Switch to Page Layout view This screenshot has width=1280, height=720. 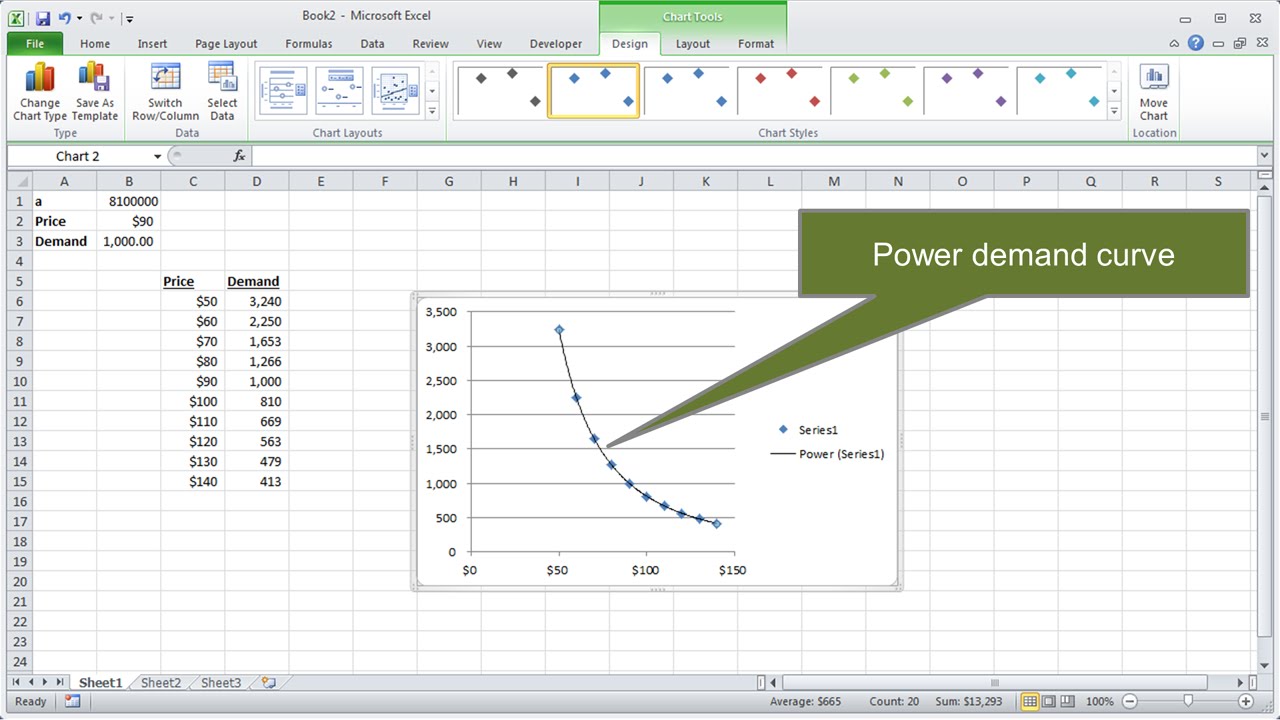pyautogui.click(x=1048, y=702)
